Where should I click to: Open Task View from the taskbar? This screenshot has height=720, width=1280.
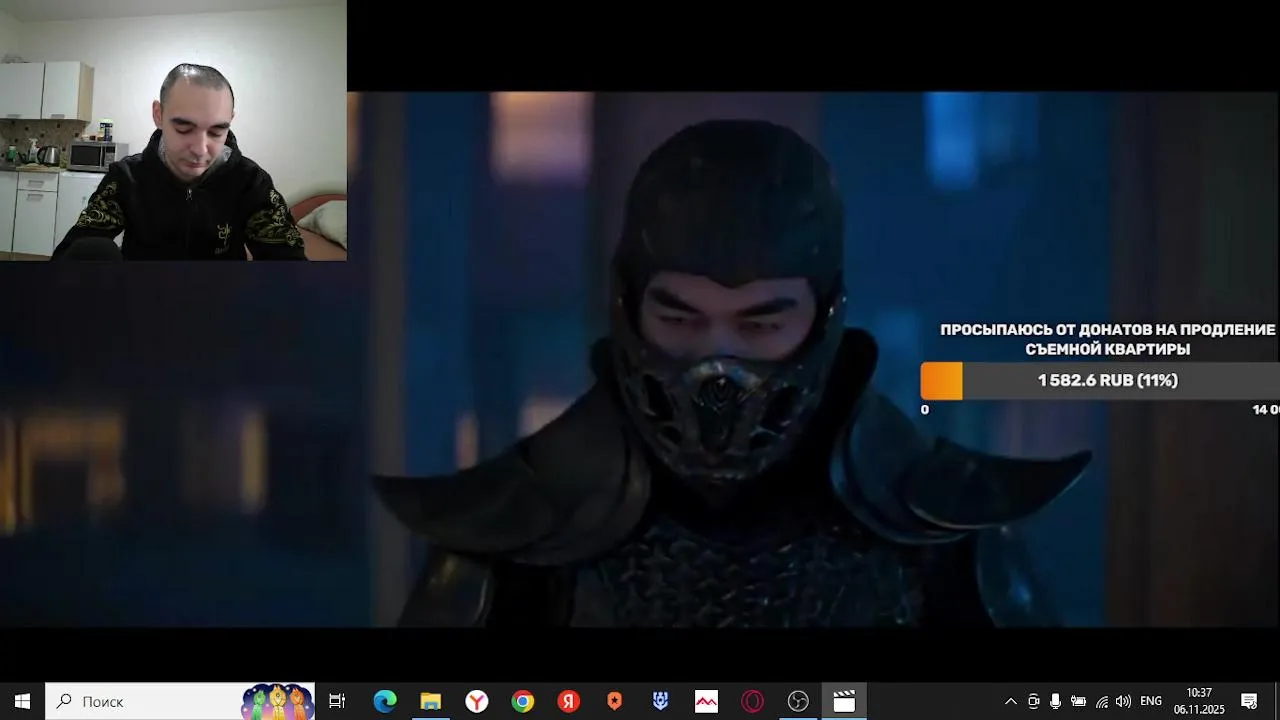337,701
